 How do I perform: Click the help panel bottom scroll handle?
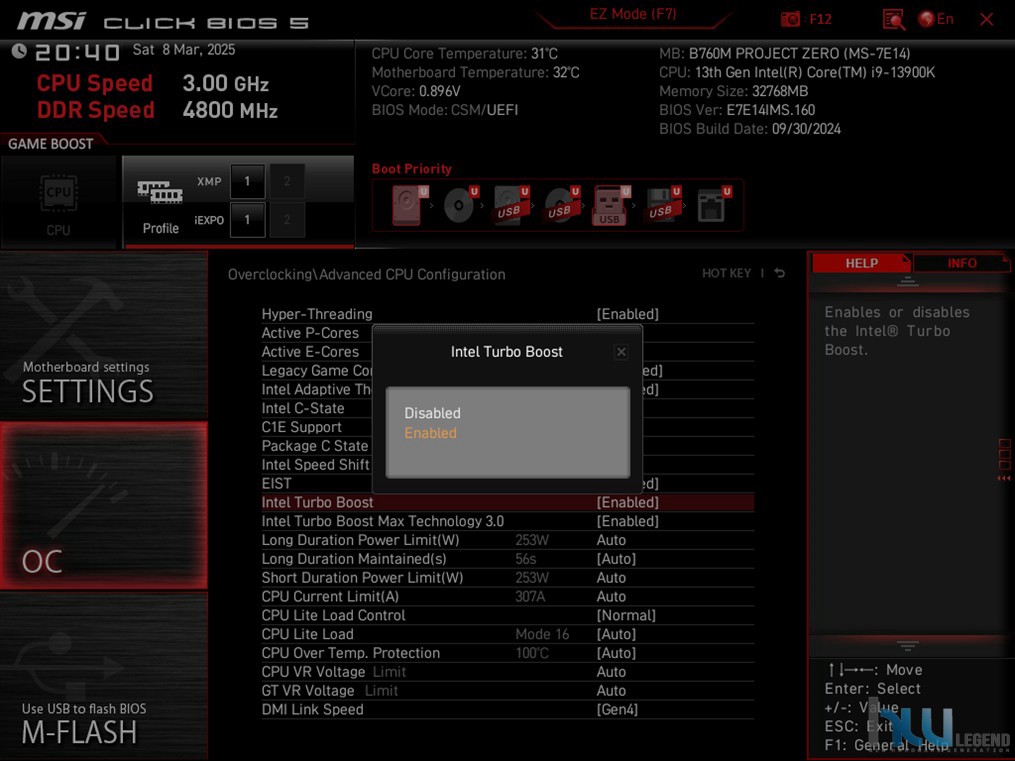[x=908, y=645]
